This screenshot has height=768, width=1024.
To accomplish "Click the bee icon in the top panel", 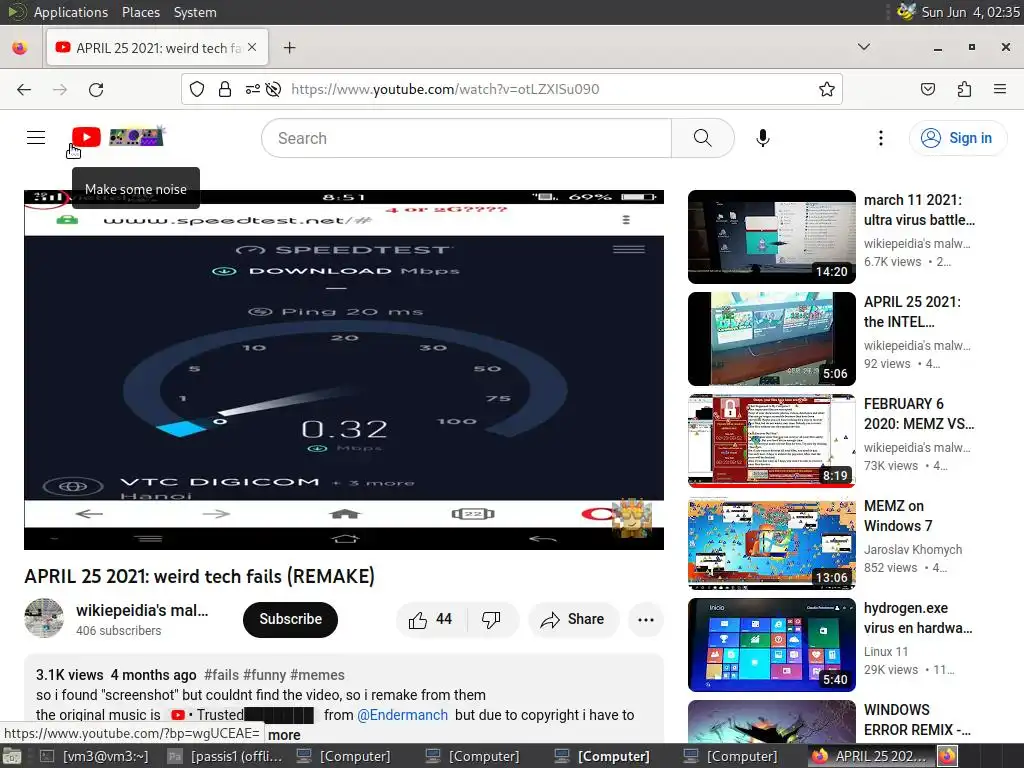I will pos(906,12).
